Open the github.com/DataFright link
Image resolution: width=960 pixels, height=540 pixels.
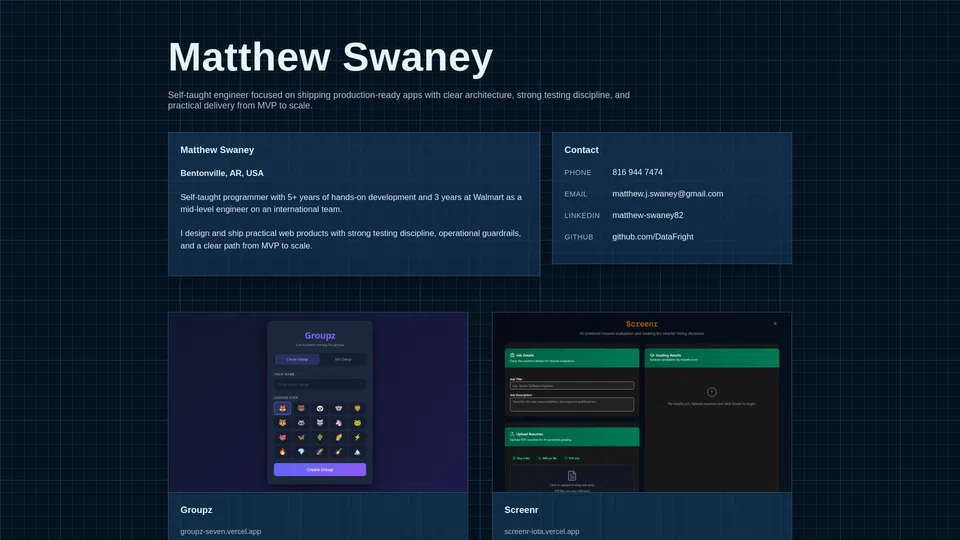point(653,237)
